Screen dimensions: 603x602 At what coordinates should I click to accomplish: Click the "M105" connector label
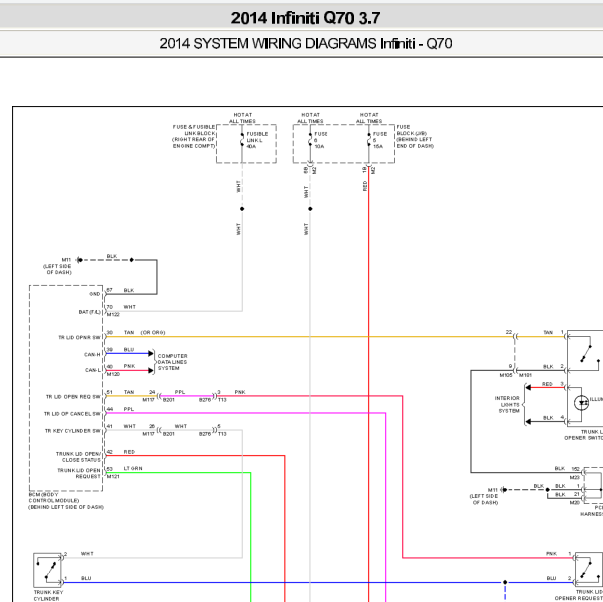coord(506,375)
